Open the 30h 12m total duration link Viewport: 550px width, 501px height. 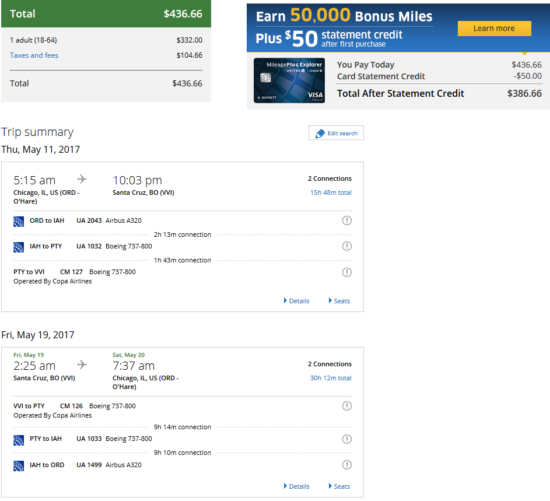pyautogui.click(x=331, y=378)
